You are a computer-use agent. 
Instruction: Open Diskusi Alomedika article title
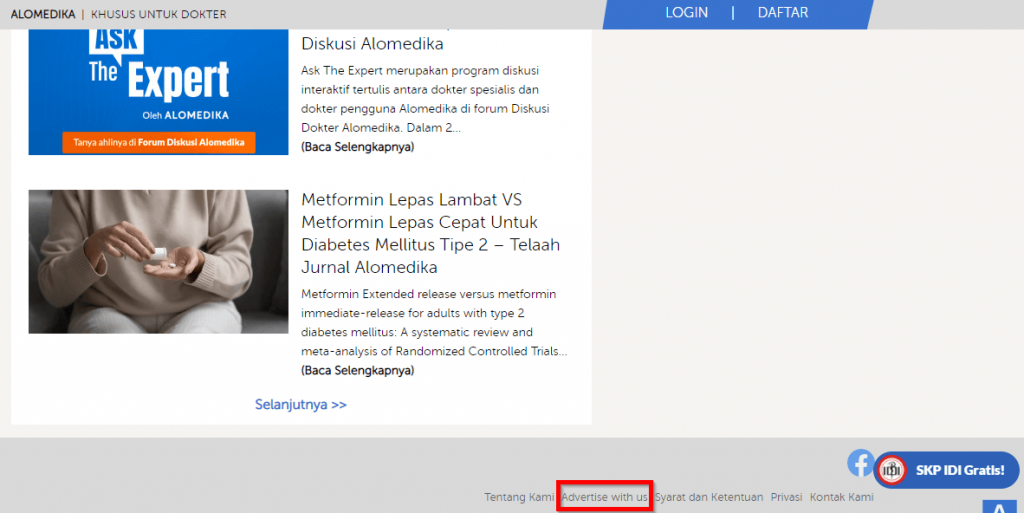tap(372, 44)
